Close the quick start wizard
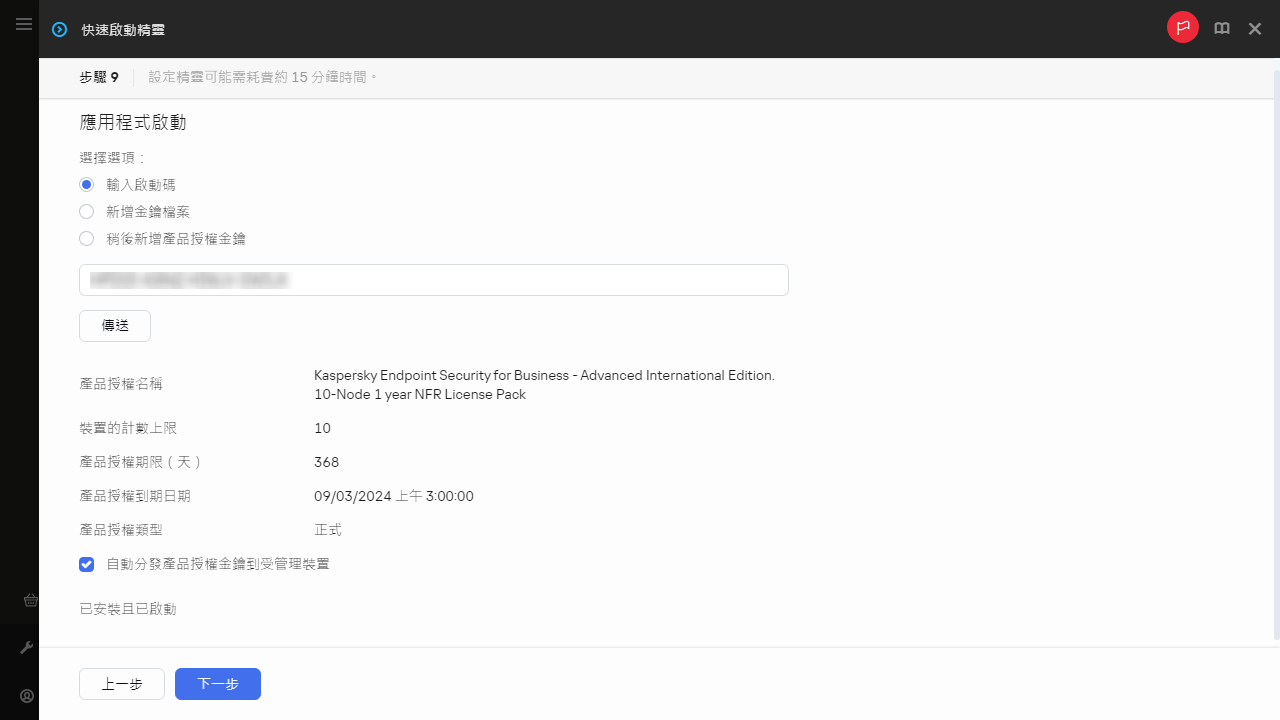The image size is (1280, 720). pos(1255,29)
